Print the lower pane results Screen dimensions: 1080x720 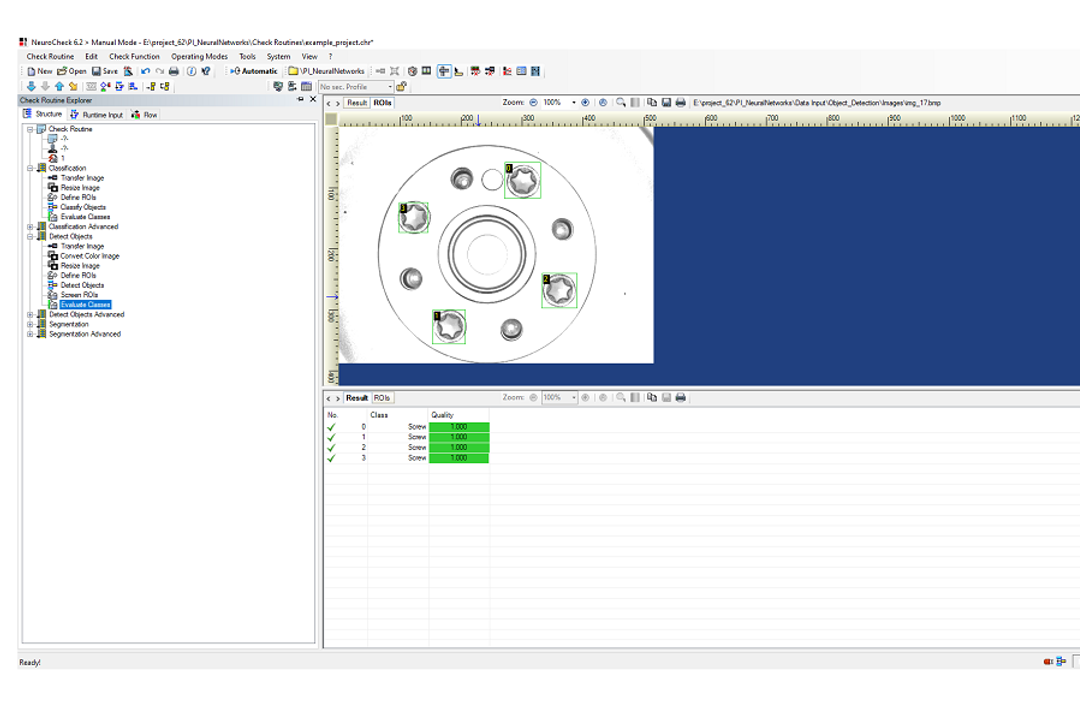click(x=681, y=398)
